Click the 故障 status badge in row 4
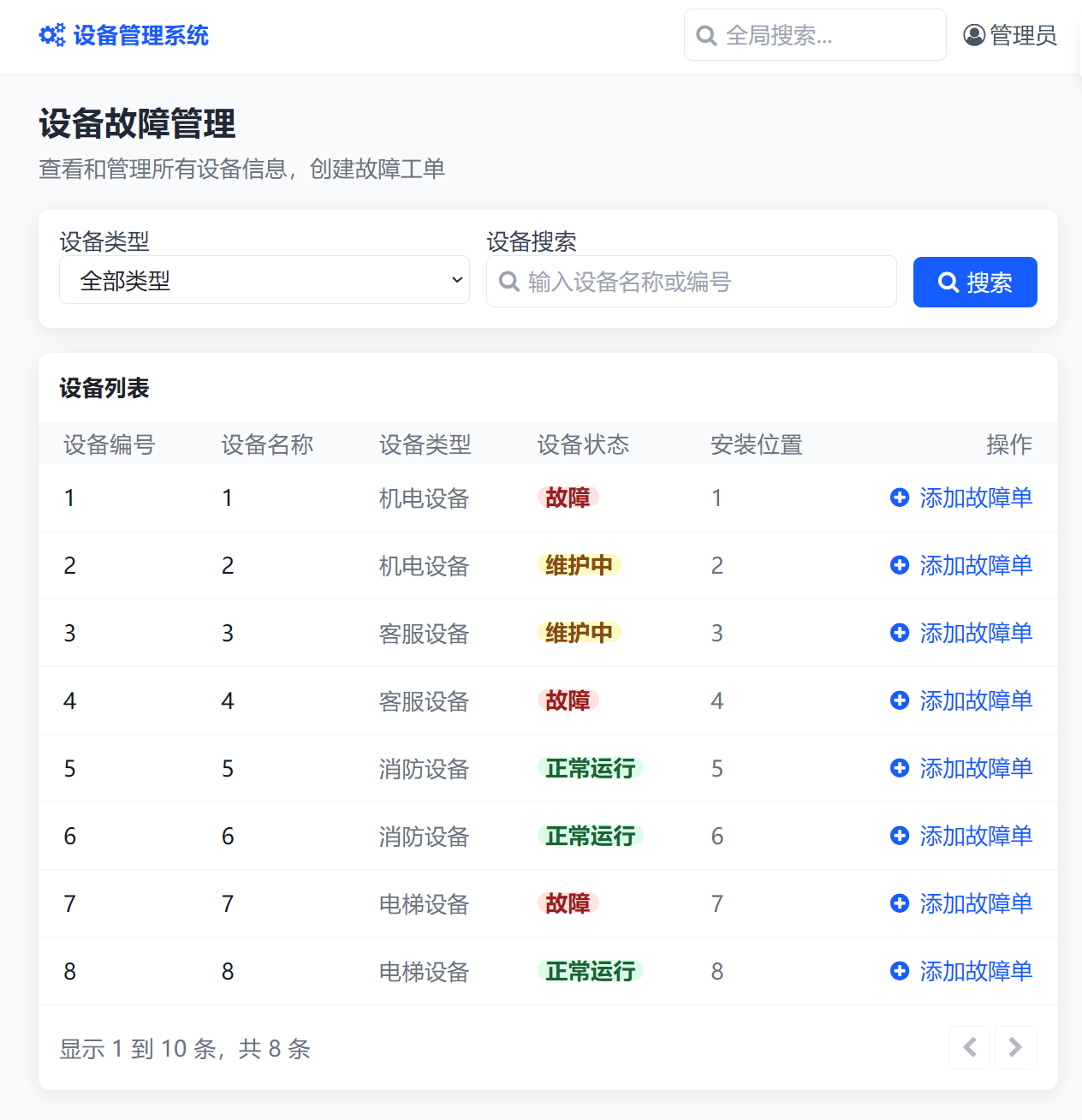Screen dimensions: 1082x1120 [x=568, y=700]
